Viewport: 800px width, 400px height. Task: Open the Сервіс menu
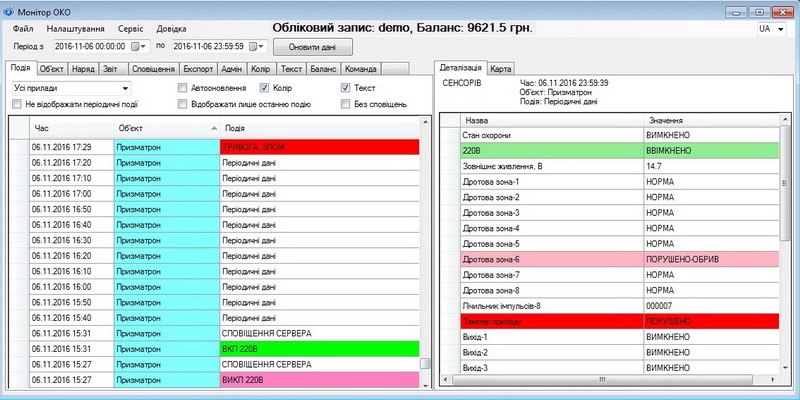[x=131, y=29]
